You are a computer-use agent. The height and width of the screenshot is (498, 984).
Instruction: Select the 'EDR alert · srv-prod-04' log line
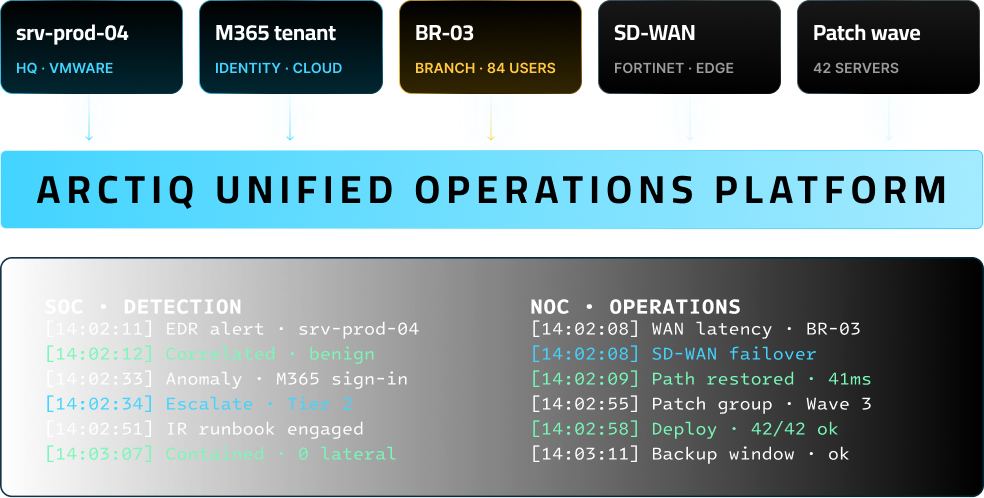(232, 329)
